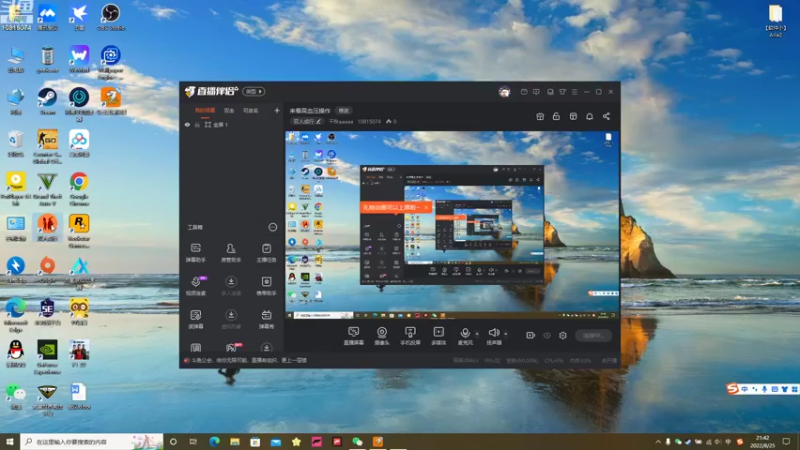Open the 视频连麦 tool with purple badge
The height and width of the screenshot is (450, 800).
(x=195, y=286)
